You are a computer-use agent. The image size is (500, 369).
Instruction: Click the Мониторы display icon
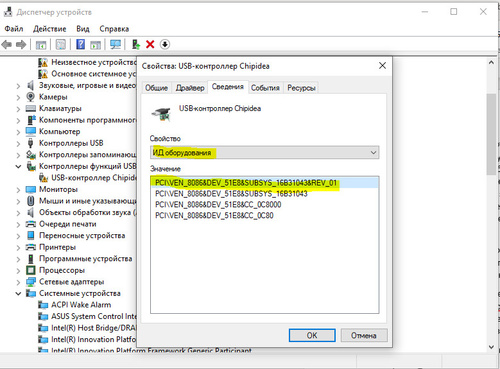31,189
